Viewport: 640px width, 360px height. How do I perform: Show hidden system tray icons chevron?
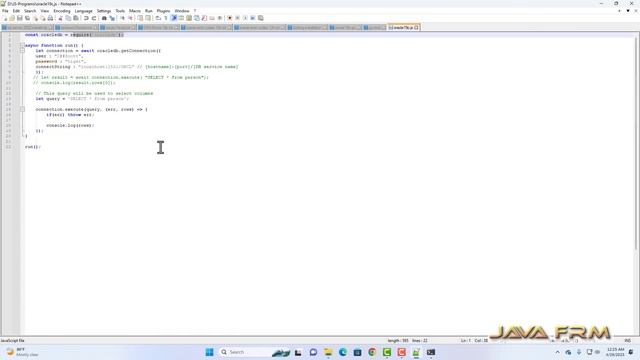coord(558,352)
